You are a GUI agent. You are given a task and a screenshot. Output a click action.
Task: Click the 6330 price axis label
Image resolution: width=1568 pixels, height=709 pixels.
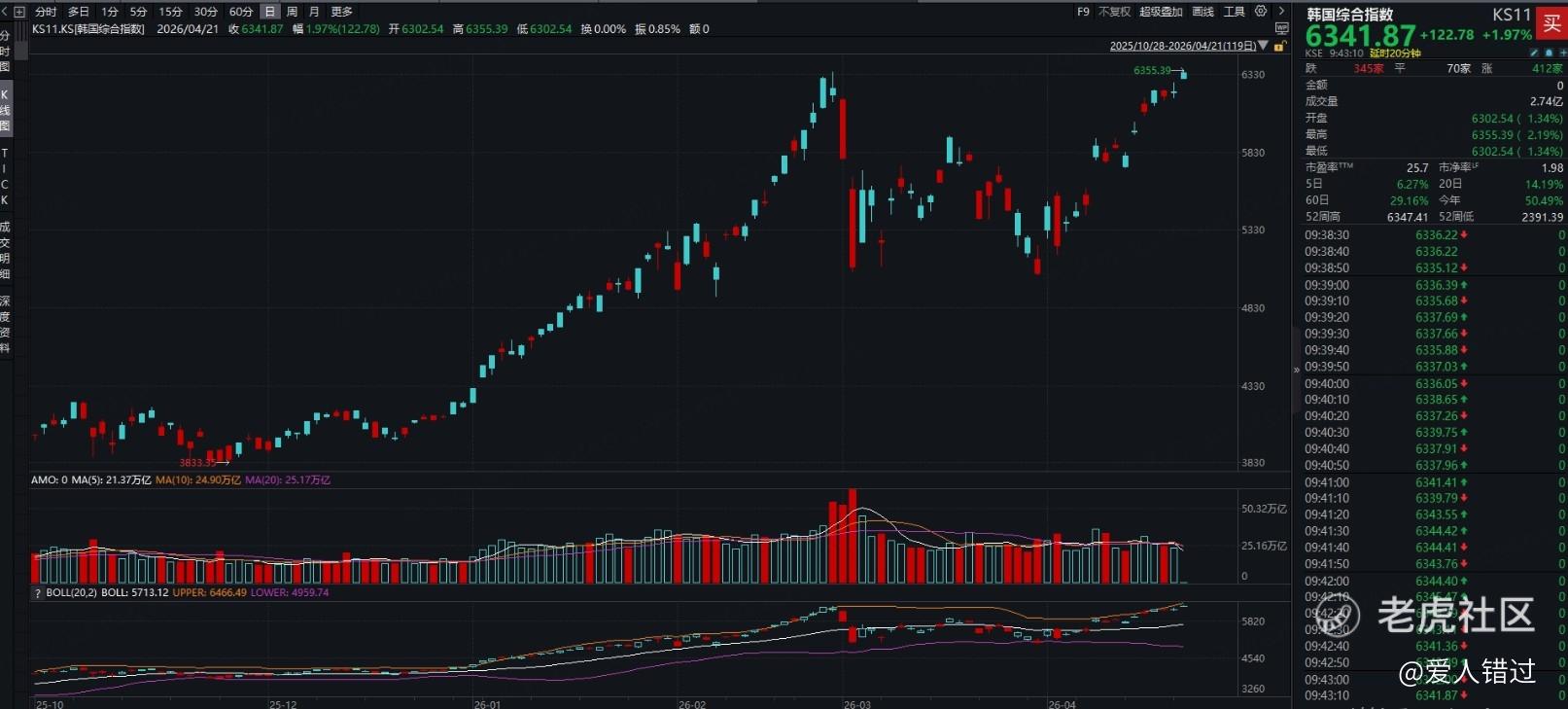(x=1253, y=75)
